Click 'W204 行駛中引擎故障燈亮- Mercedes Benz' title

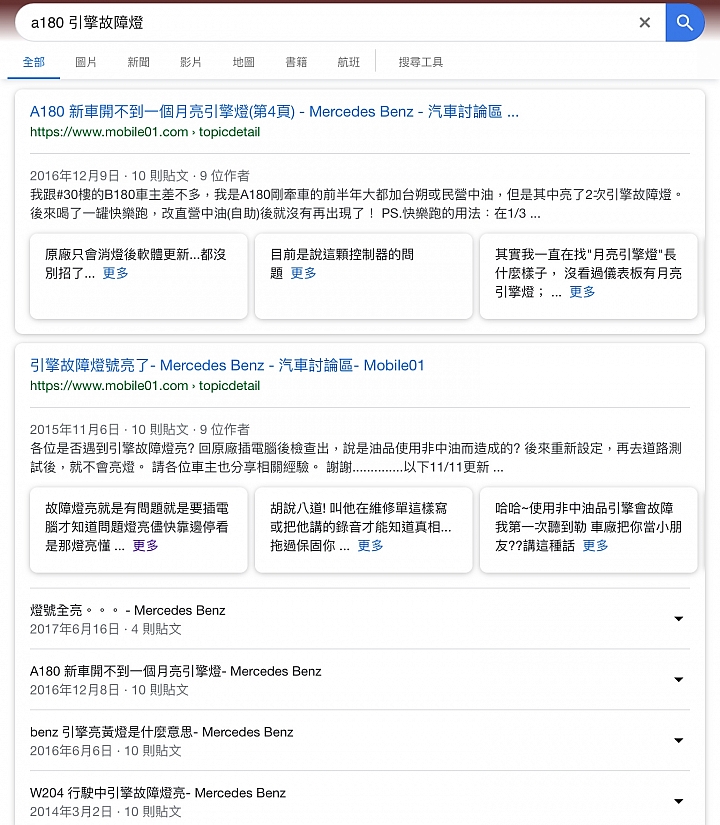[158, 793]
